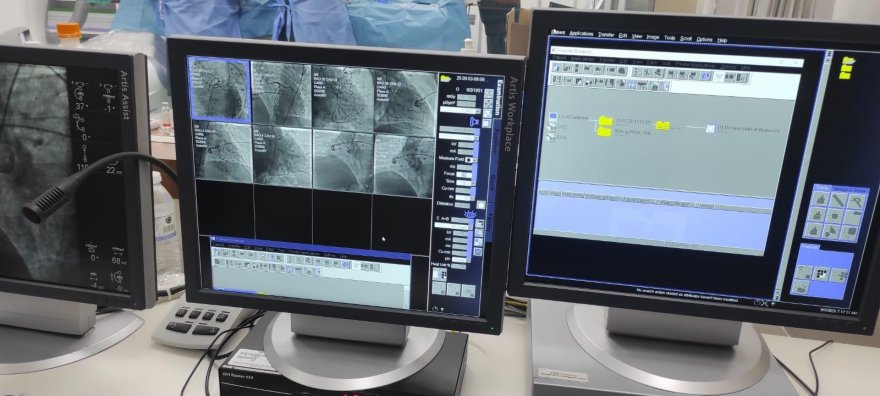Open the Time dropdown

(464, 182)
